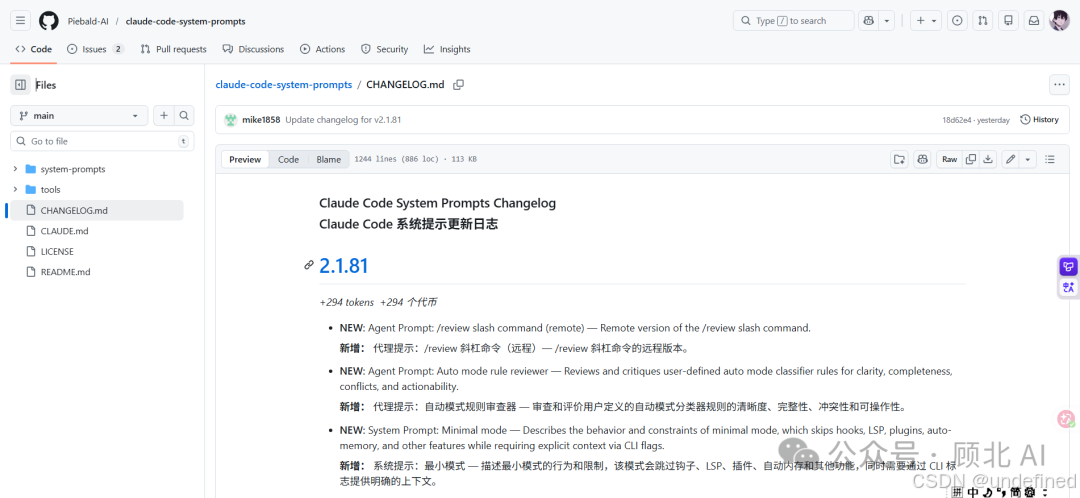
Task: Click the 2.1.81 heading link
Action: point(344,266)
